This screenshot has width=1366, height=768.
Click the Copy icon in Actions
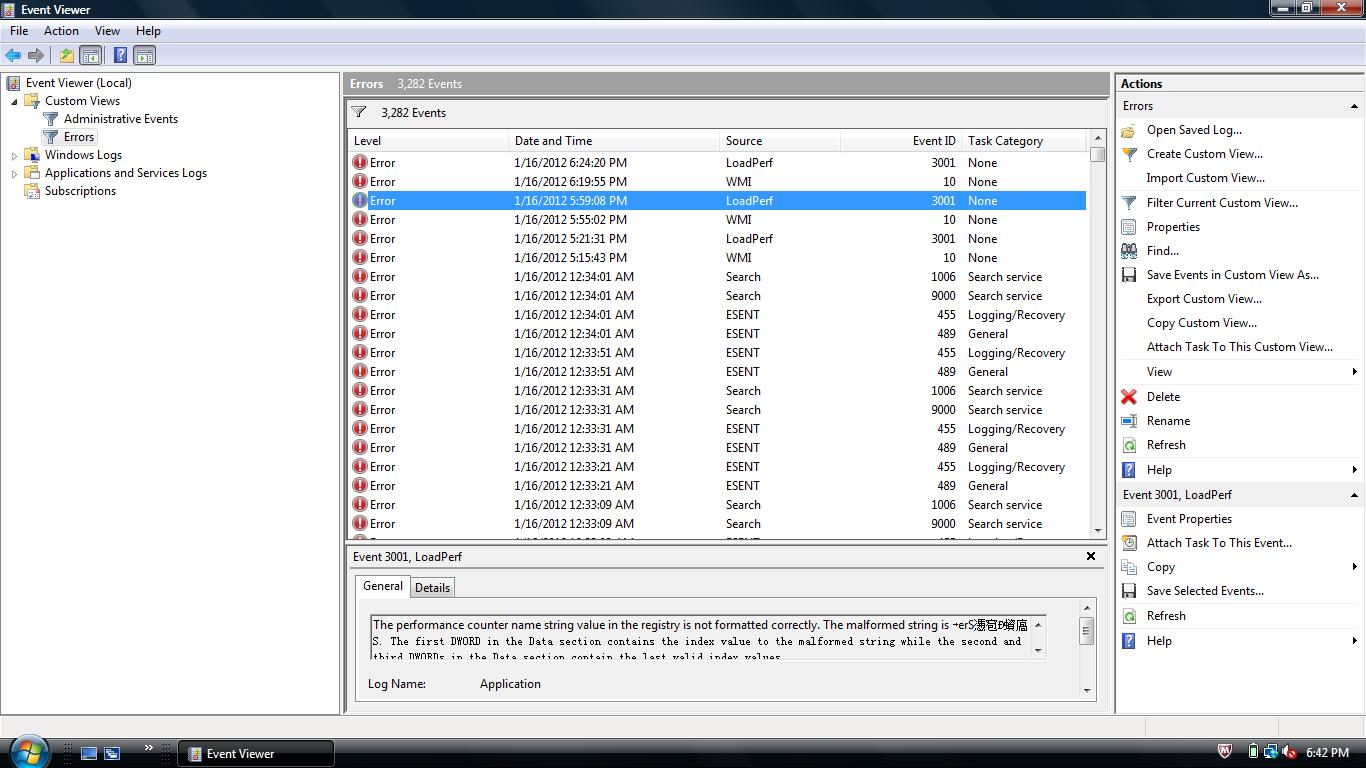[1129, 567]
